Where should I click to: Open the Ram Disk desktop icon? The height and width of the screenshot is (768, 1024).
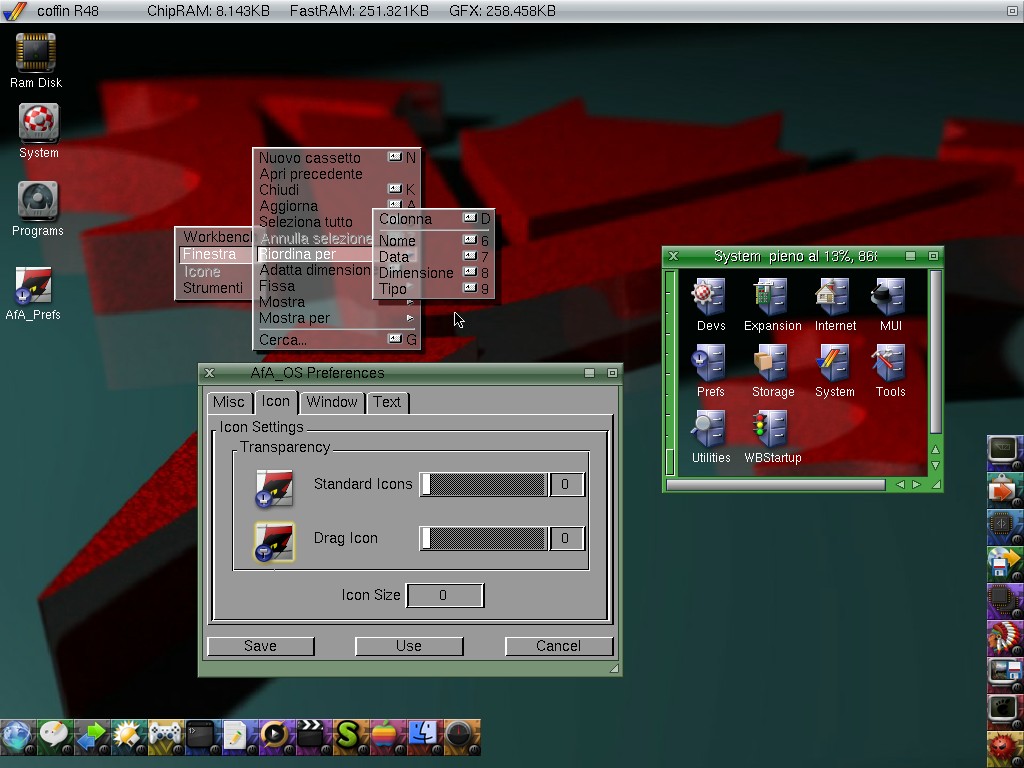(x=36, y=53)
